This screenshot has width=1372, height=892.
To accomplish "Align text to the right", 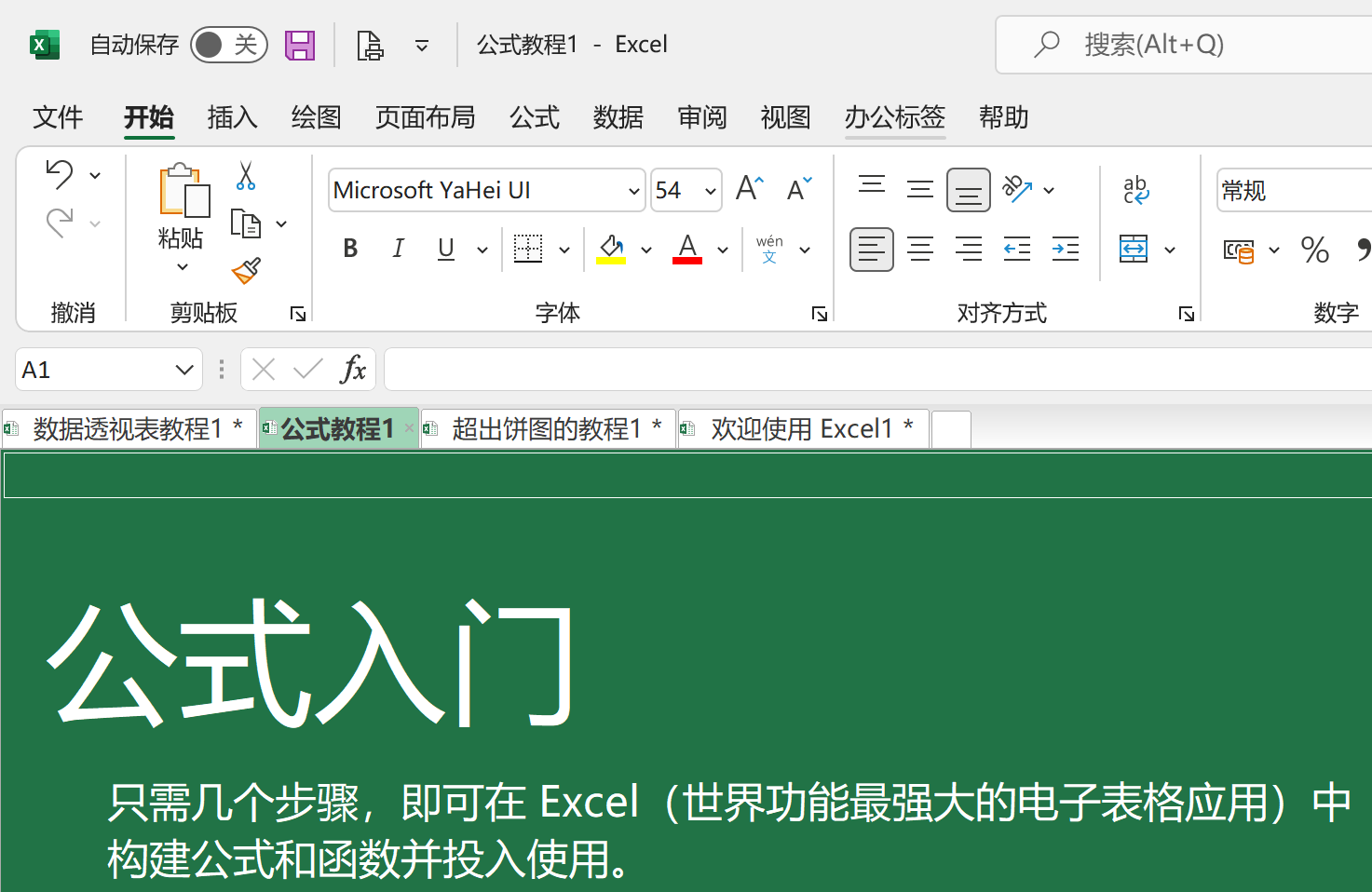I will 969,250.
